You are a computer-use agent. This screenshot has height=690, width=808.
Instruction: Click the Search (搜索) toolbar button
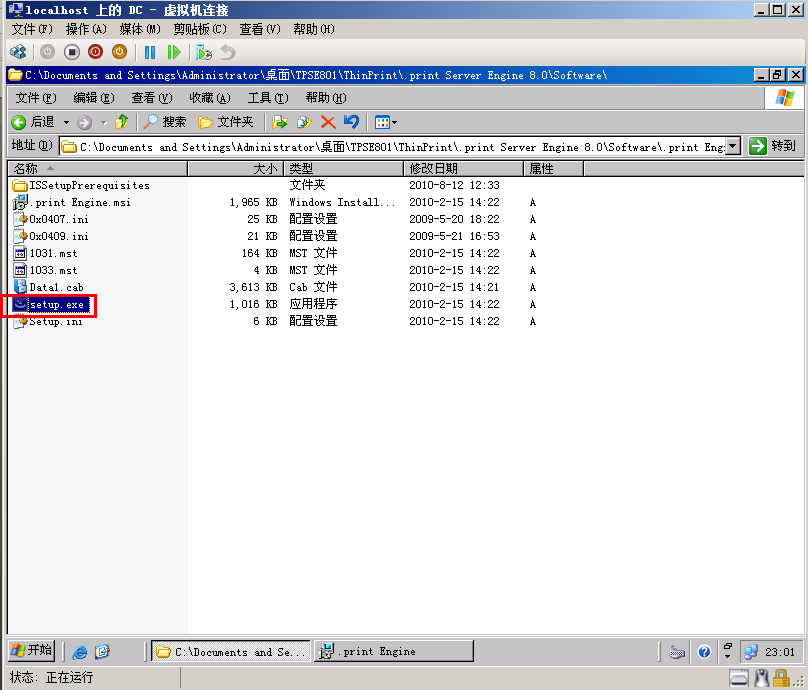pyautogui.click(x=164, y=122)
